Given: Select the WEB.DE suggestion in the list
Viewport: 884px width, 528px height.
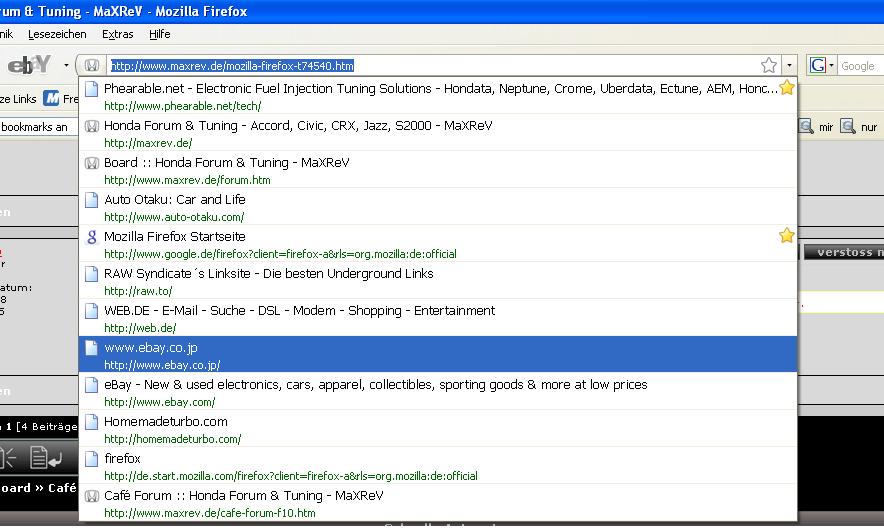Looking at the screenshot, I should click(x=299, y=311).
